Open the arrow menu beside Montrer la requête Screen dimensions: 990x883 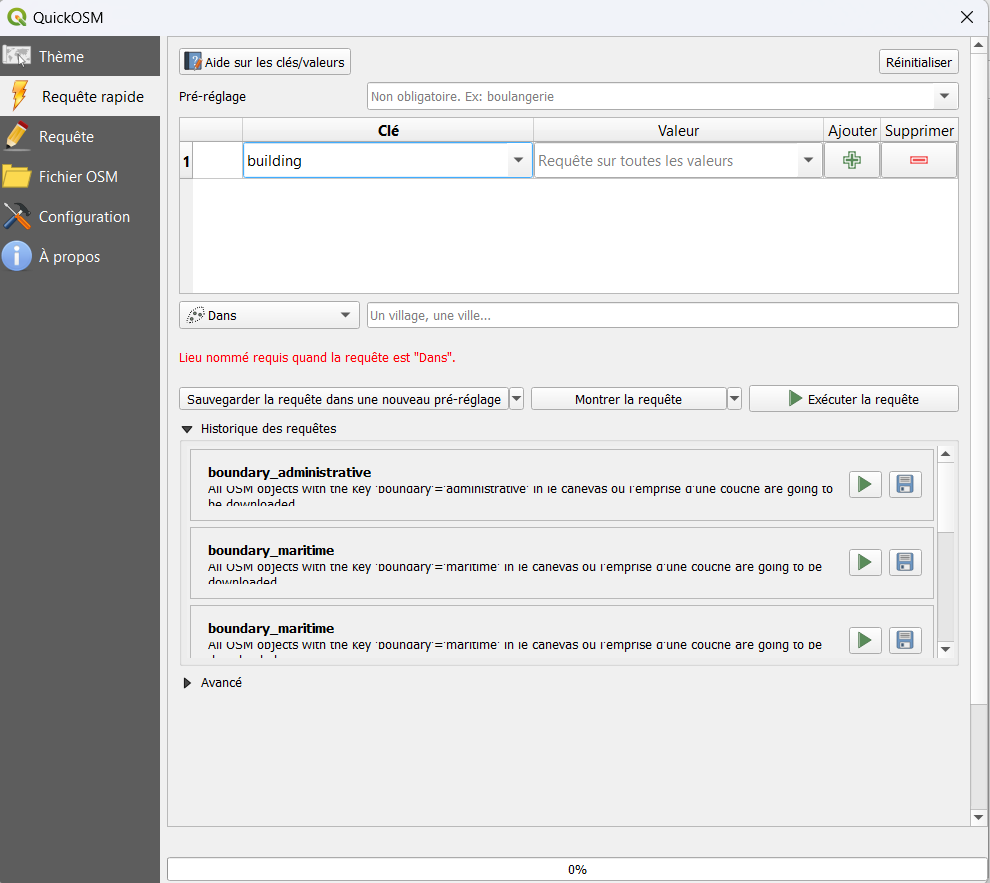734,399
